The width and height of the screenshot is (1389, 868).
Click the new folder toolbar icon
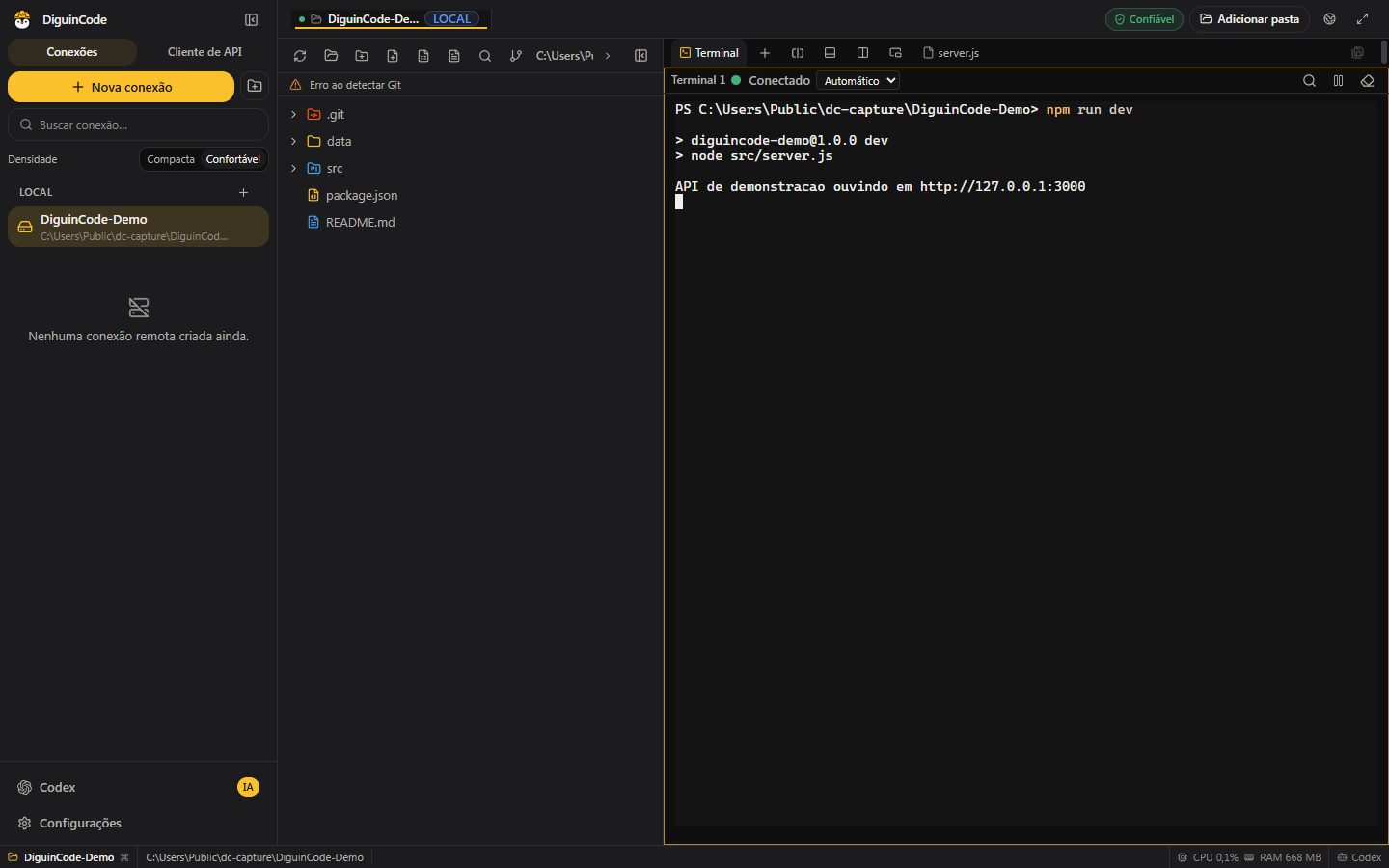362,56
